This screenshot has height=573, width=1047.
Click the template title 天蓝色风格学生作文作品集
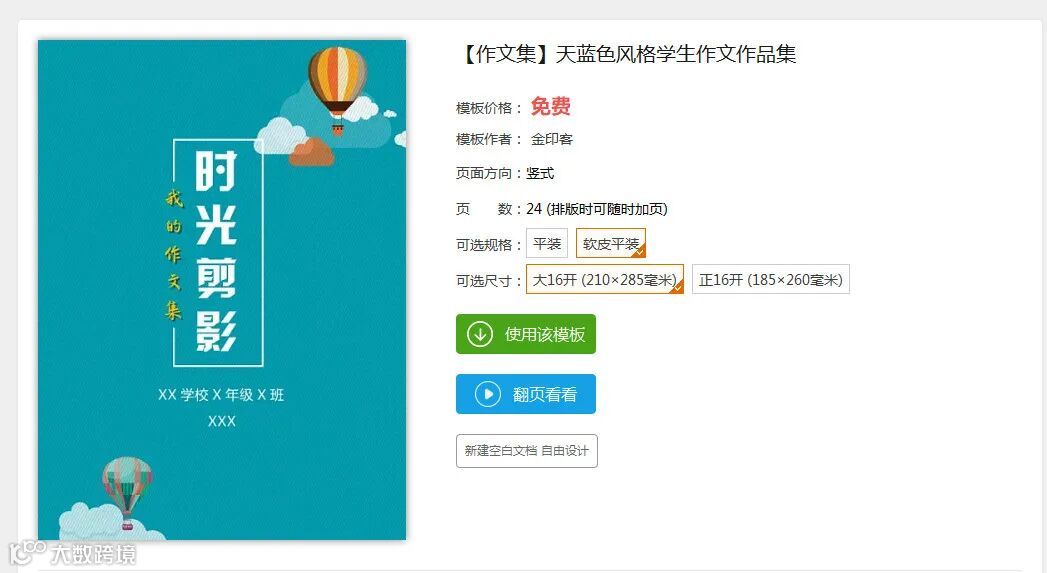pyautogui.click(x=676, y=53)
